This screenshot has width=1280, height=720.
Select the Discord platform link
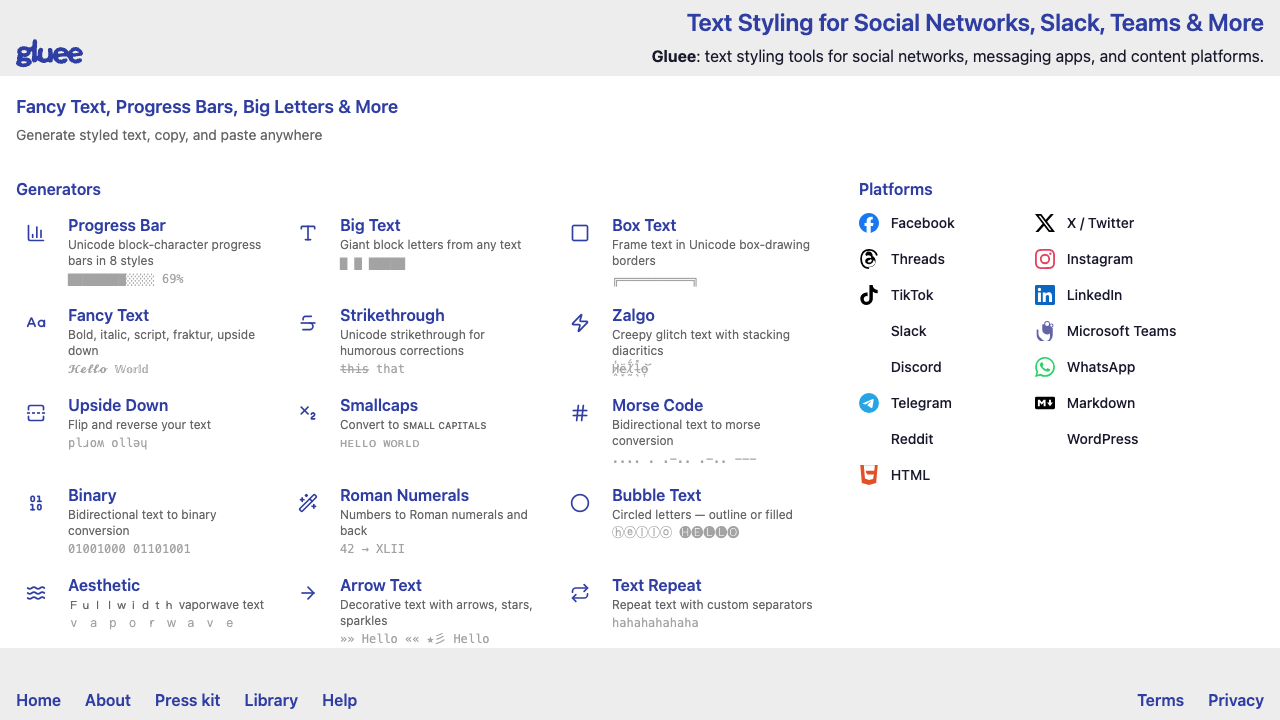coord(916,367)
